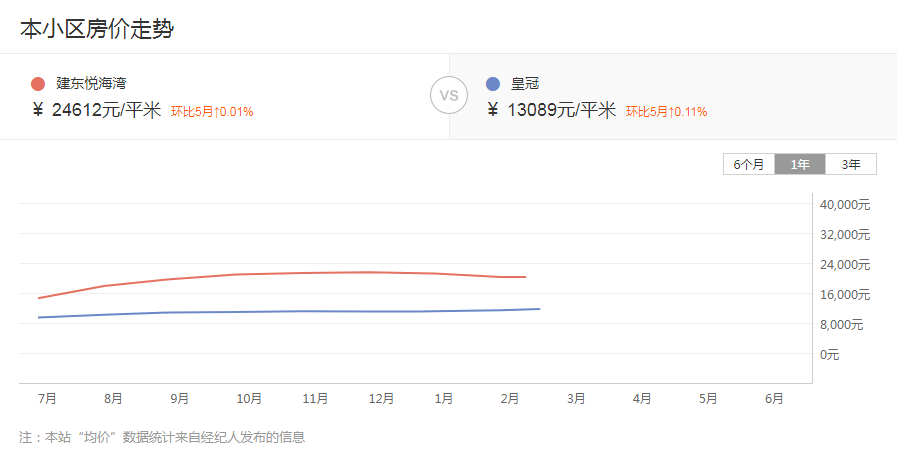Screen dimensions: 897x451
Task: Open the 皇冠 community name
Action: [525, 84]
